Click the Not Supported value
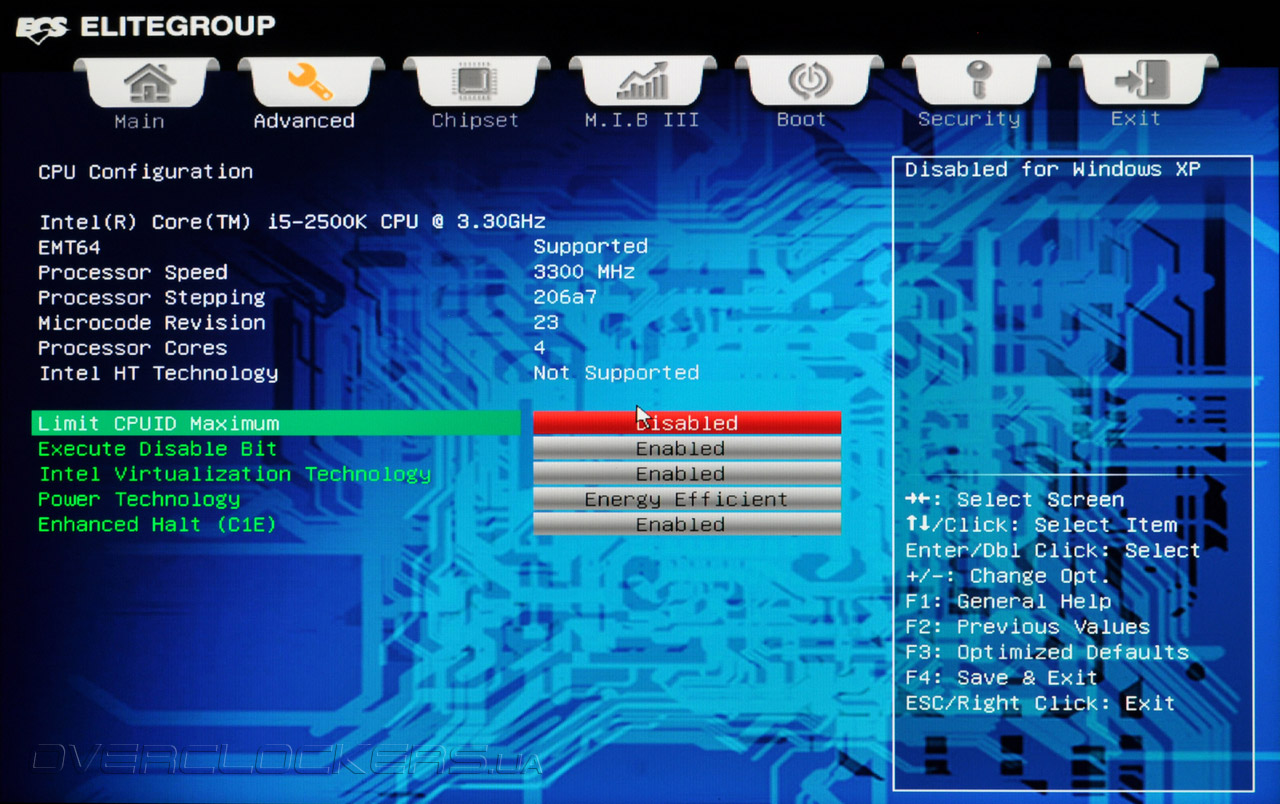 tap(616, 373)
